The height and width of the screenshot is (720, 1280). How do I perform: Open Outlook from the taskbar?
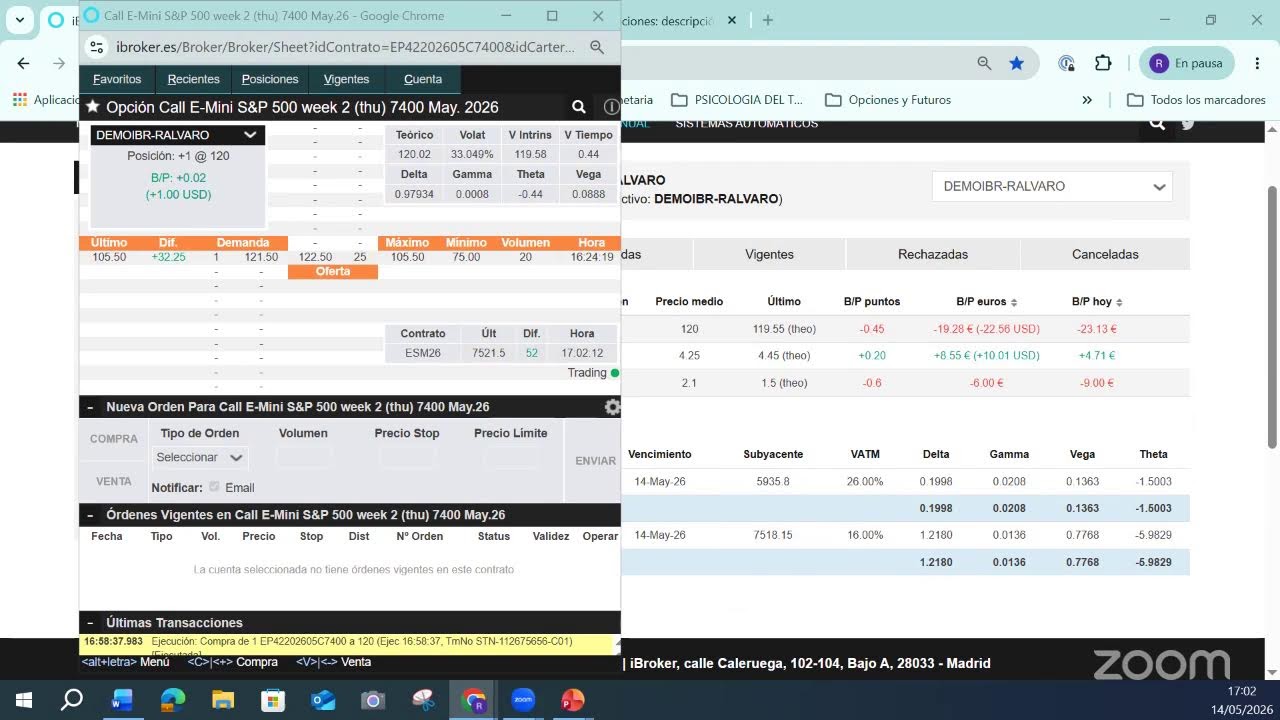(323, 700)
